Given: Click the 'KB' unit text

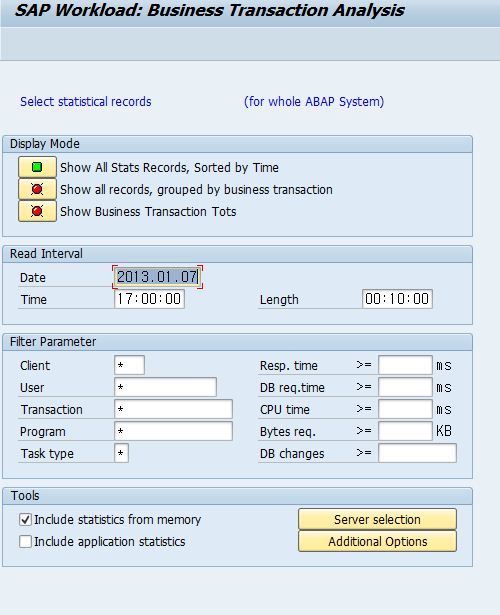Looking at the screenshot, I should (444, 431).
